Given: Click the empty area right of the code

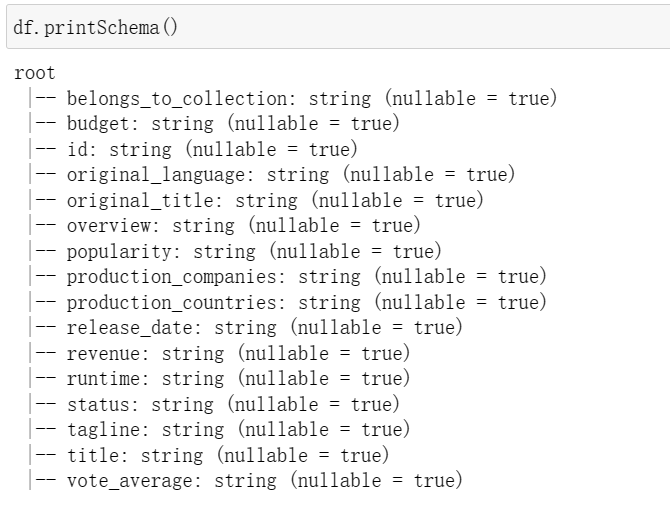Looking at the screenshot, I should pyautogui.click(x=423, y=27).
